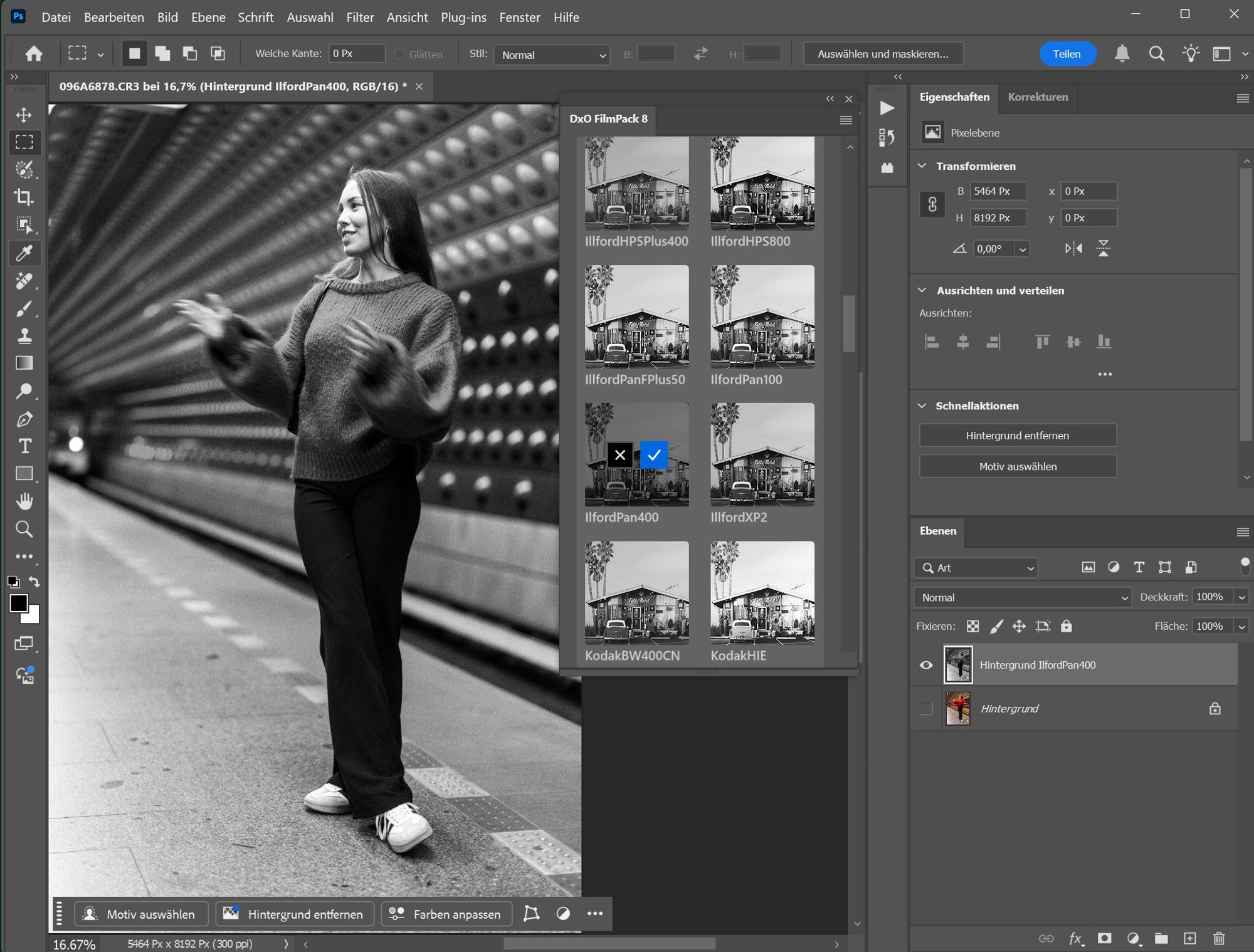Click the foreground color swatch
The image size is (1254, 952).
click(x=18, y=603)
